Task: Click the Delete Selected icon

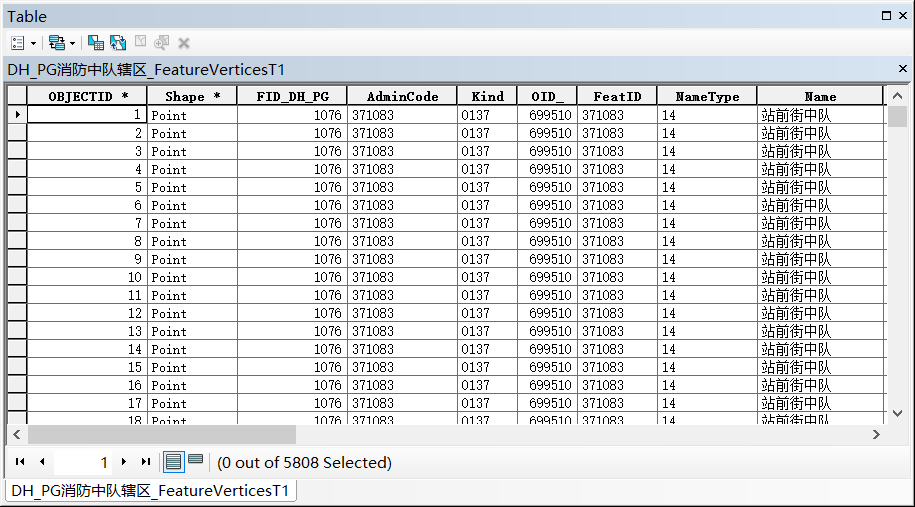Action: click(184, 43)
